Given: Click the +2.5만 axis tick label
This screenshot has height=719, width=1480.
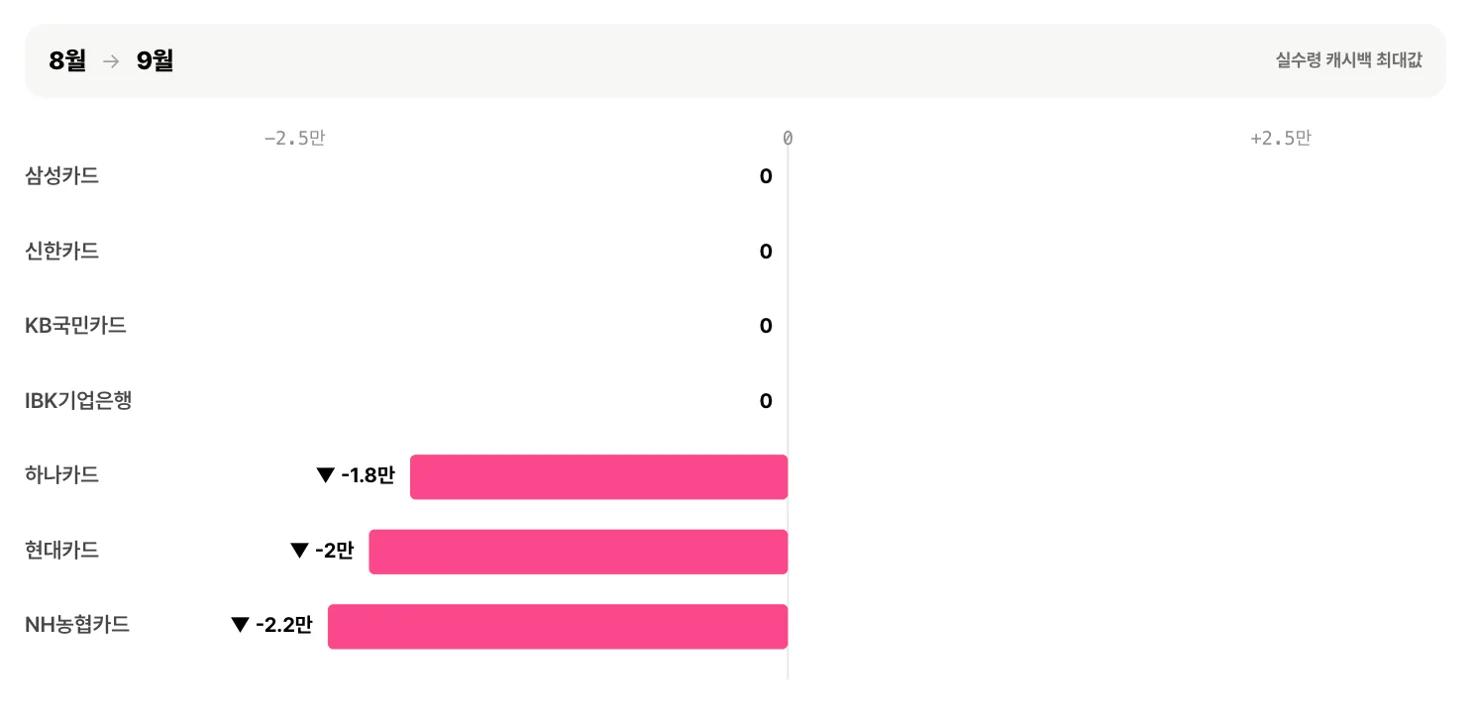Looking at the screenshot, I should pos(1280,139).
